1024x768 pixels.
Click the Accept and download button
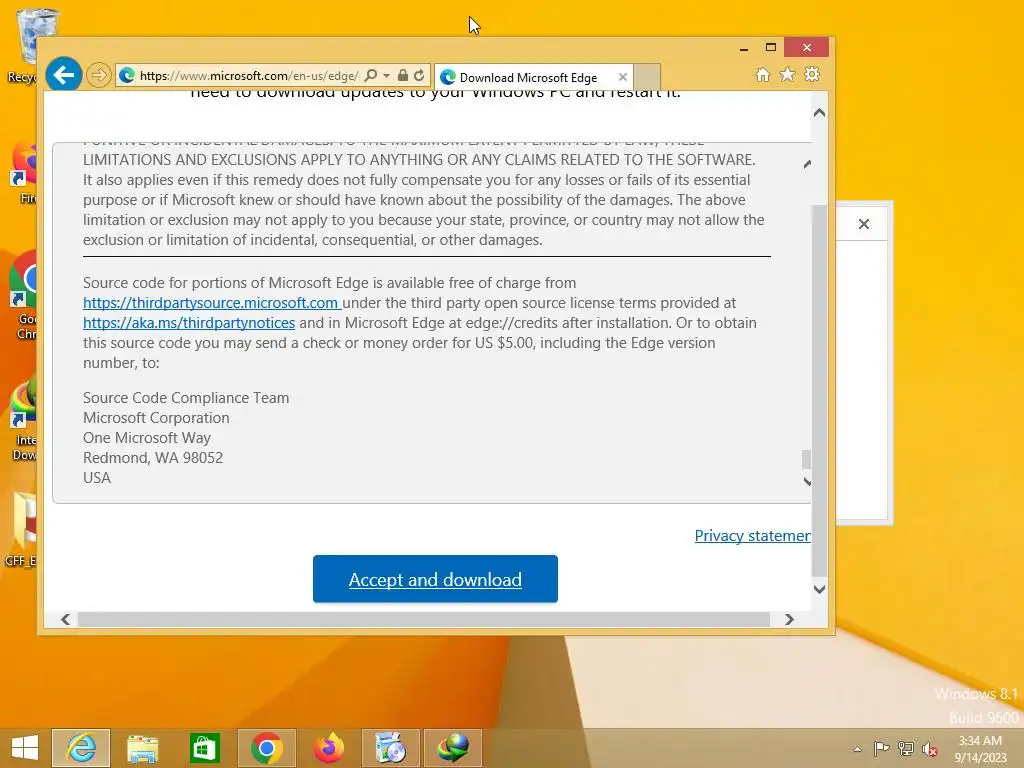click(435, 579)
